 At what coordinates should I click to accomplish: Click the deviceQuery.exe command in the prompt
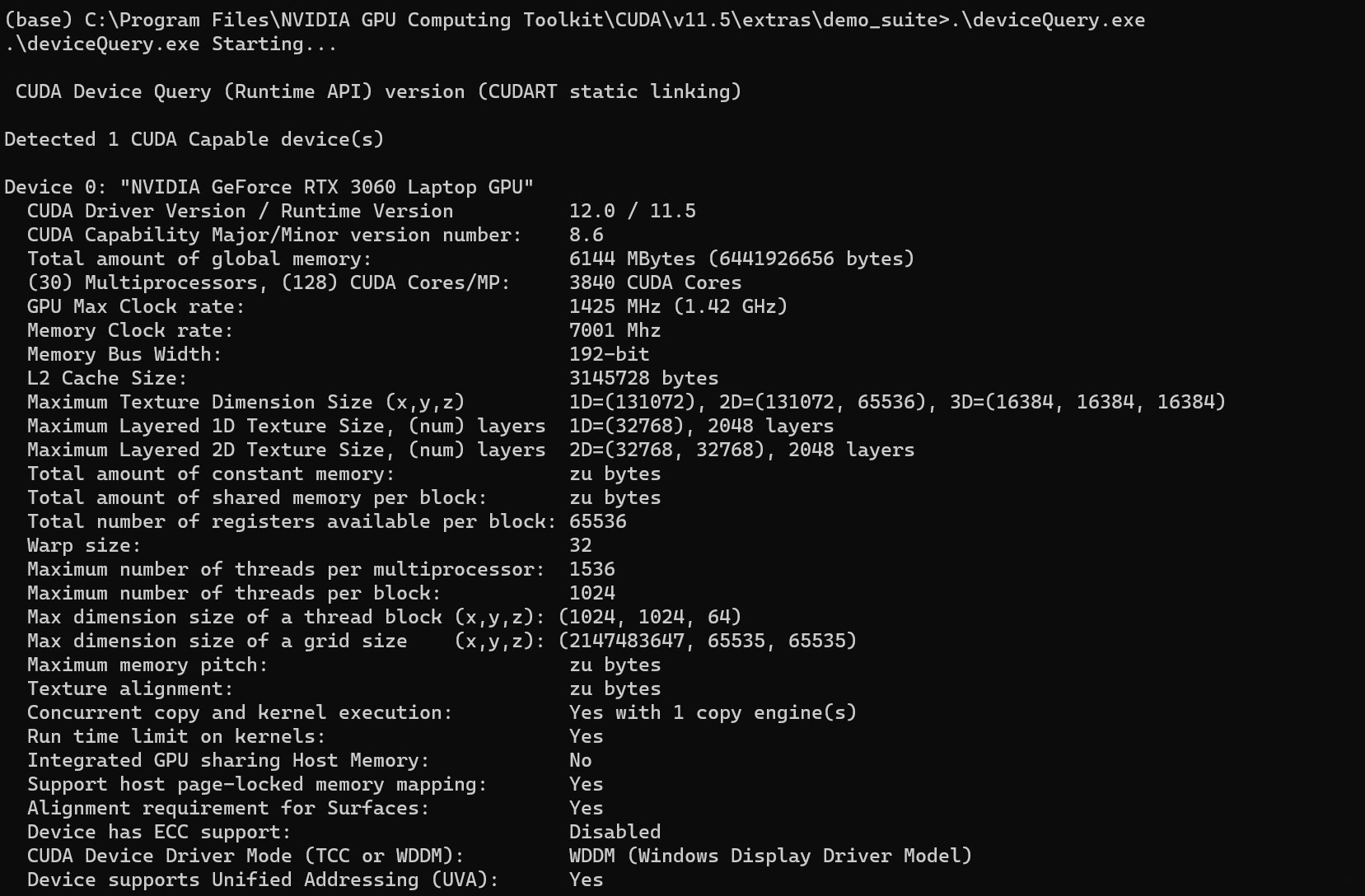(1048, 20)
